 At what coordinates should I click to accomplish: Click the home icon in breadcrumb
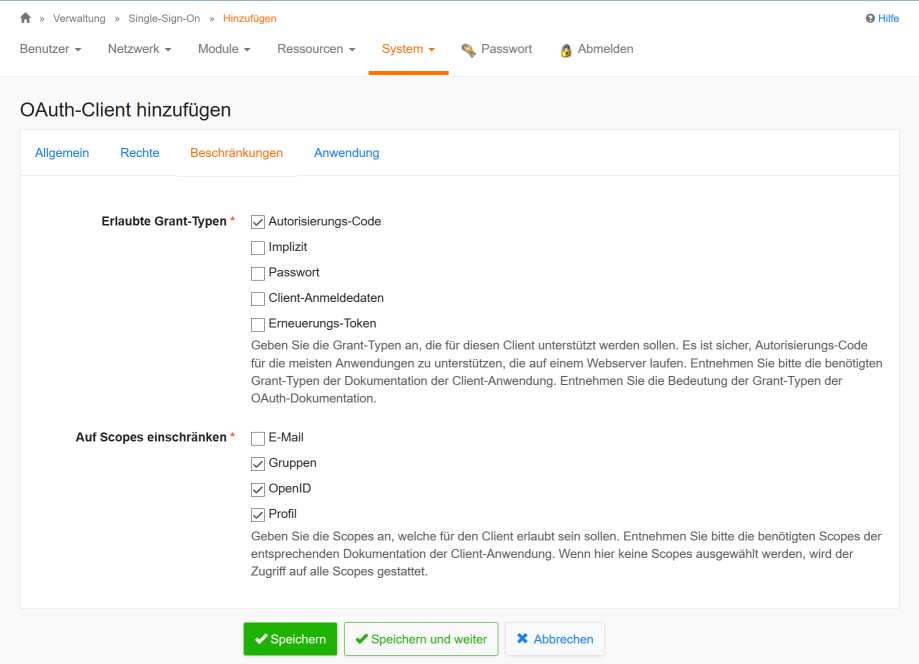(26, 18)
